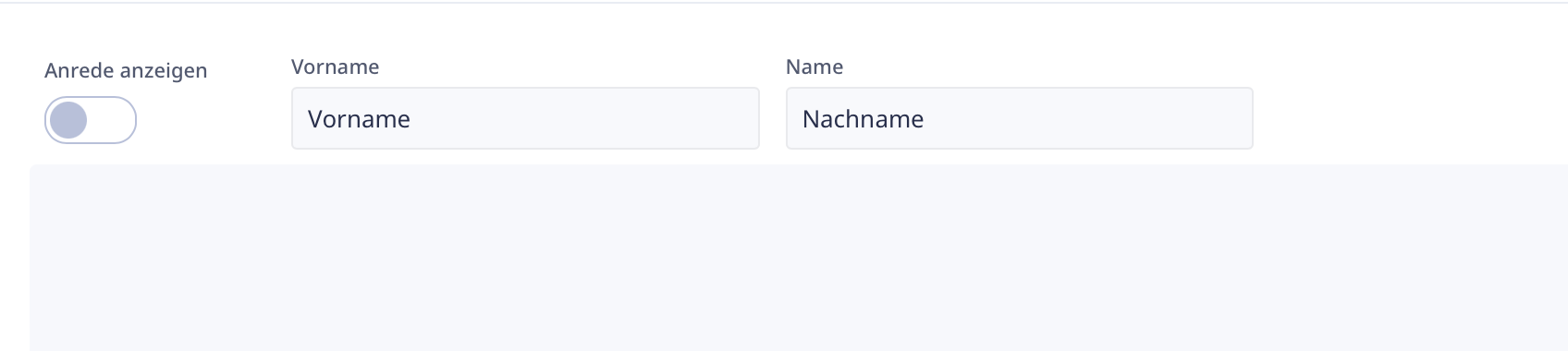Image resolution: width=1568 pixels, height=351 pixels.
Task: Click inside the Nachname box after the text
Action: click(1086, 119)
